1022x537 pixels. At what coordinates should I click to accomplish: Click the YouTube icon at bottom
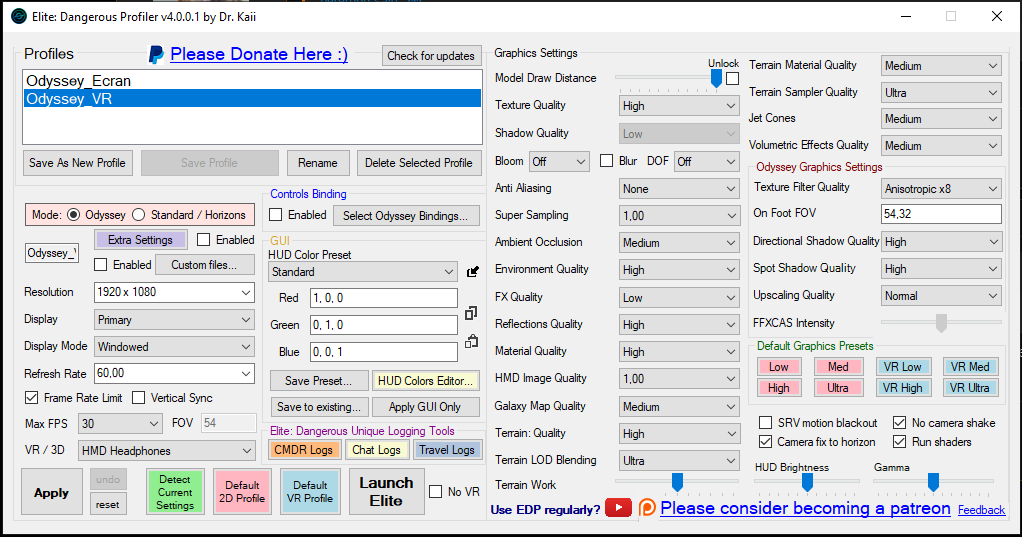[618, 508]
